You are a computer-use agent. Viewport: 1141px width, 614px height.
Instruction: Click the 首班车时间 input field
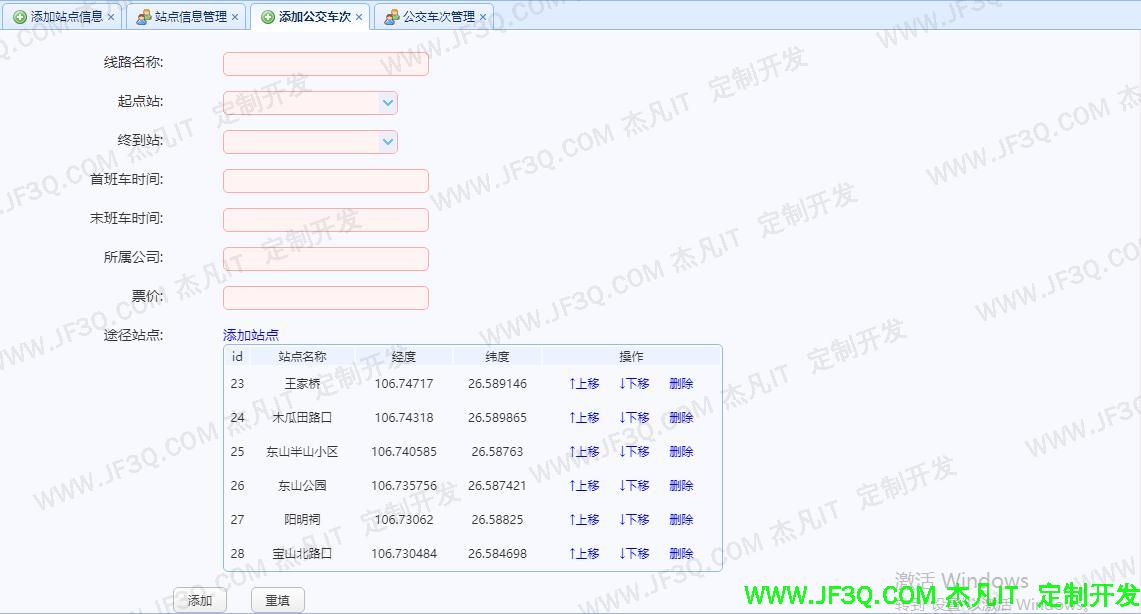(x=325, y=180)
